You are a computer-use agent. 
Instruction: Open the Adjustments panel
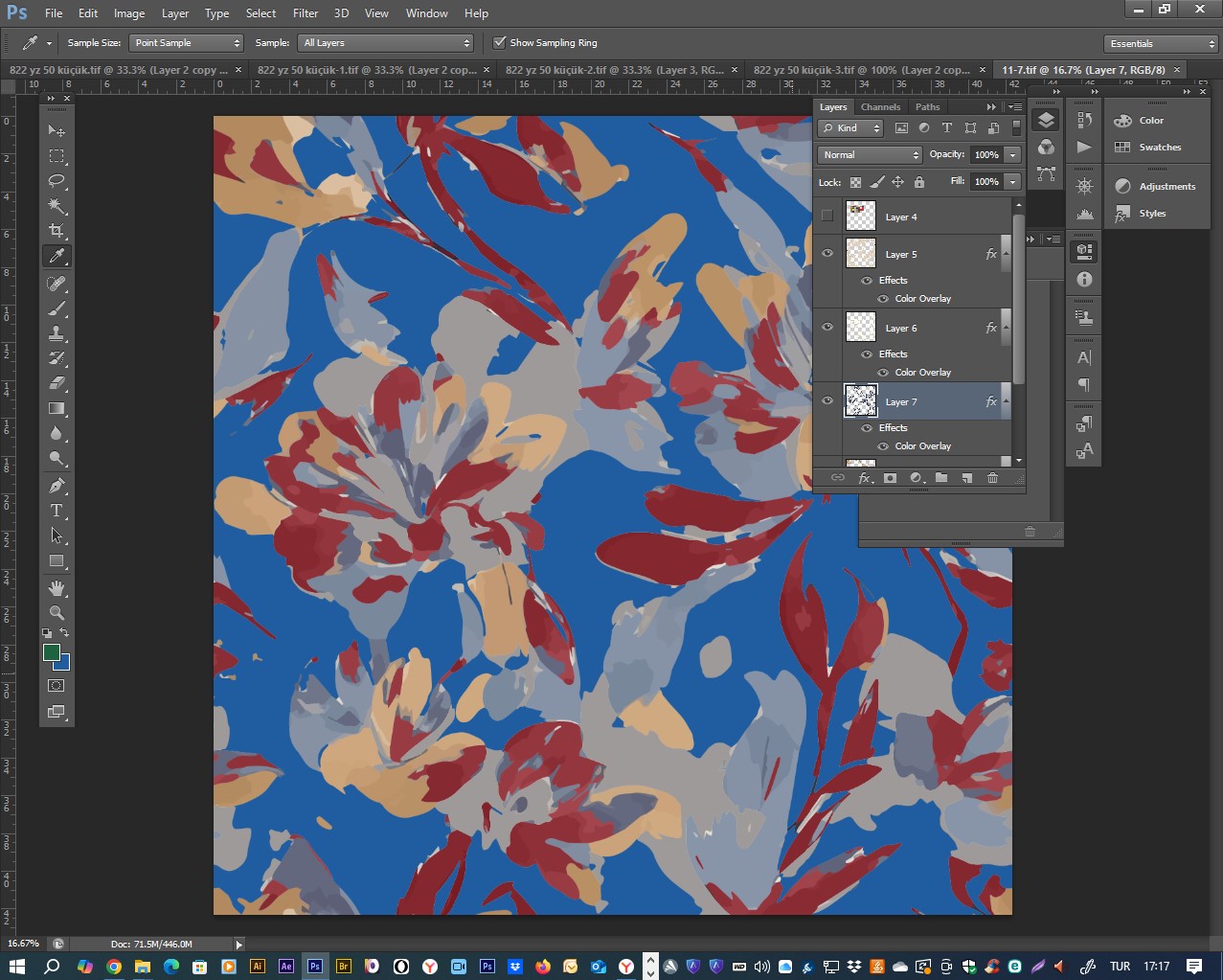1166,187
